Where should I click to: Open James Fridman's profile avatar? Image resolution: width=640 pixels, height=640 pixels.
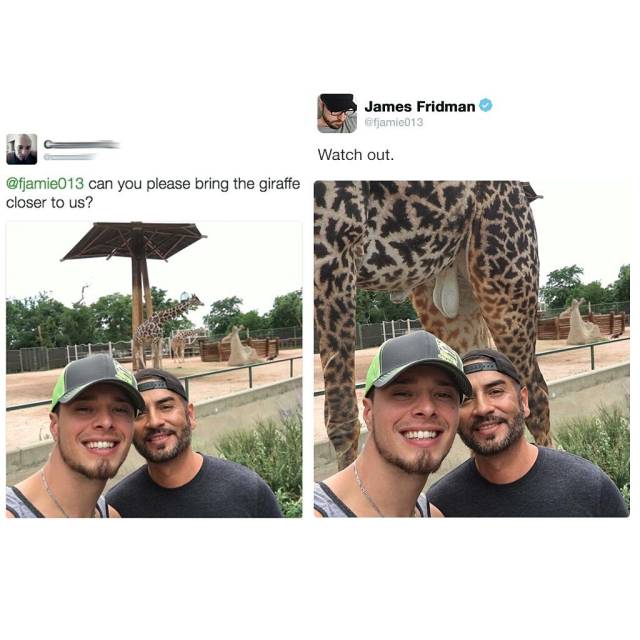[337, 113]
